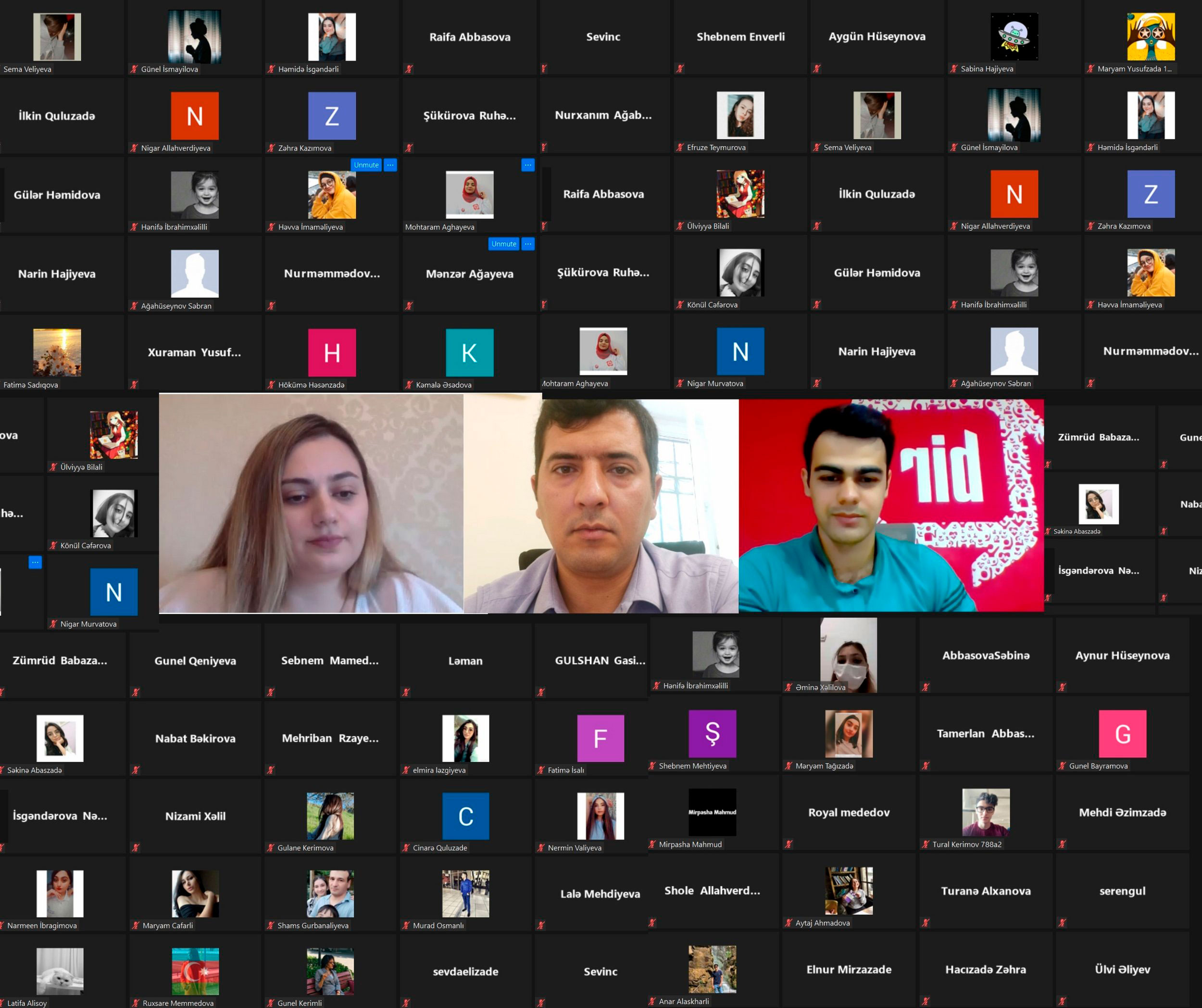1202x1008 pixels.
Task: Select the elmira ləzgiyeva name label
Action: (439, 770)
